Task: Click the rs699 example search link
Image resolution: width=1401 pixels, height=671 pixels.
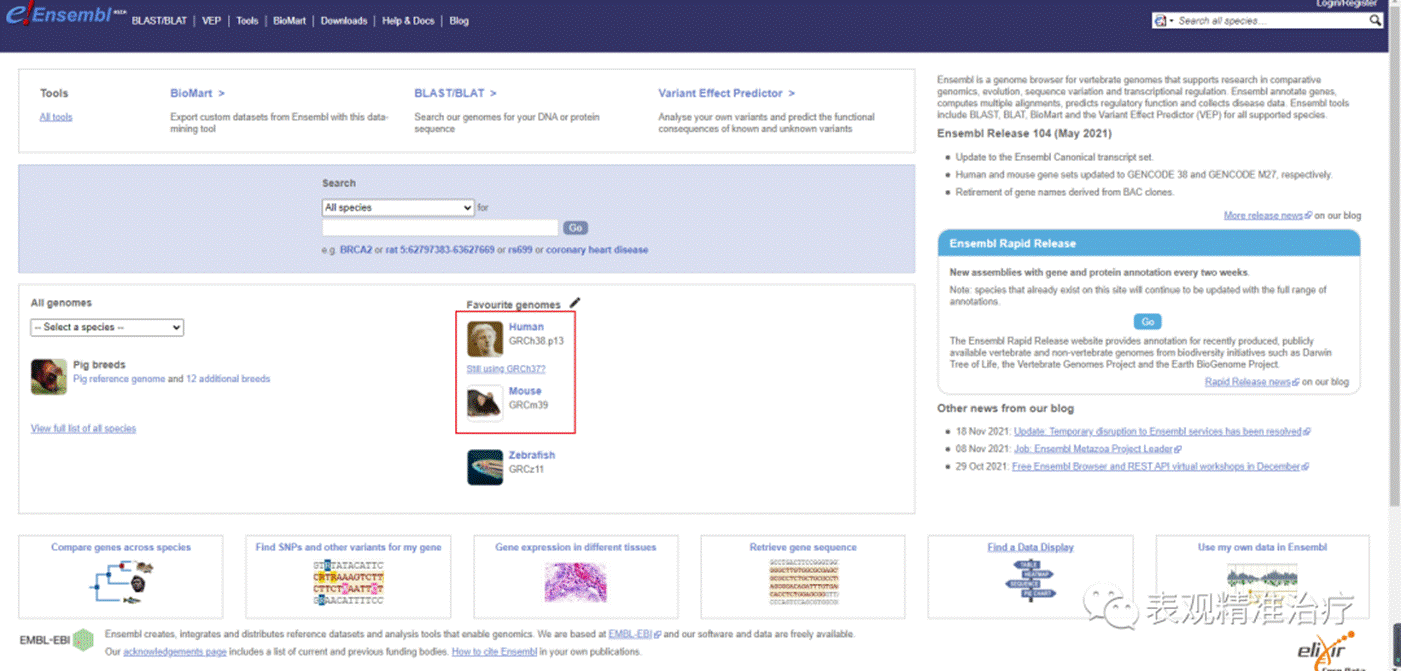Action: tap(520, 250)
